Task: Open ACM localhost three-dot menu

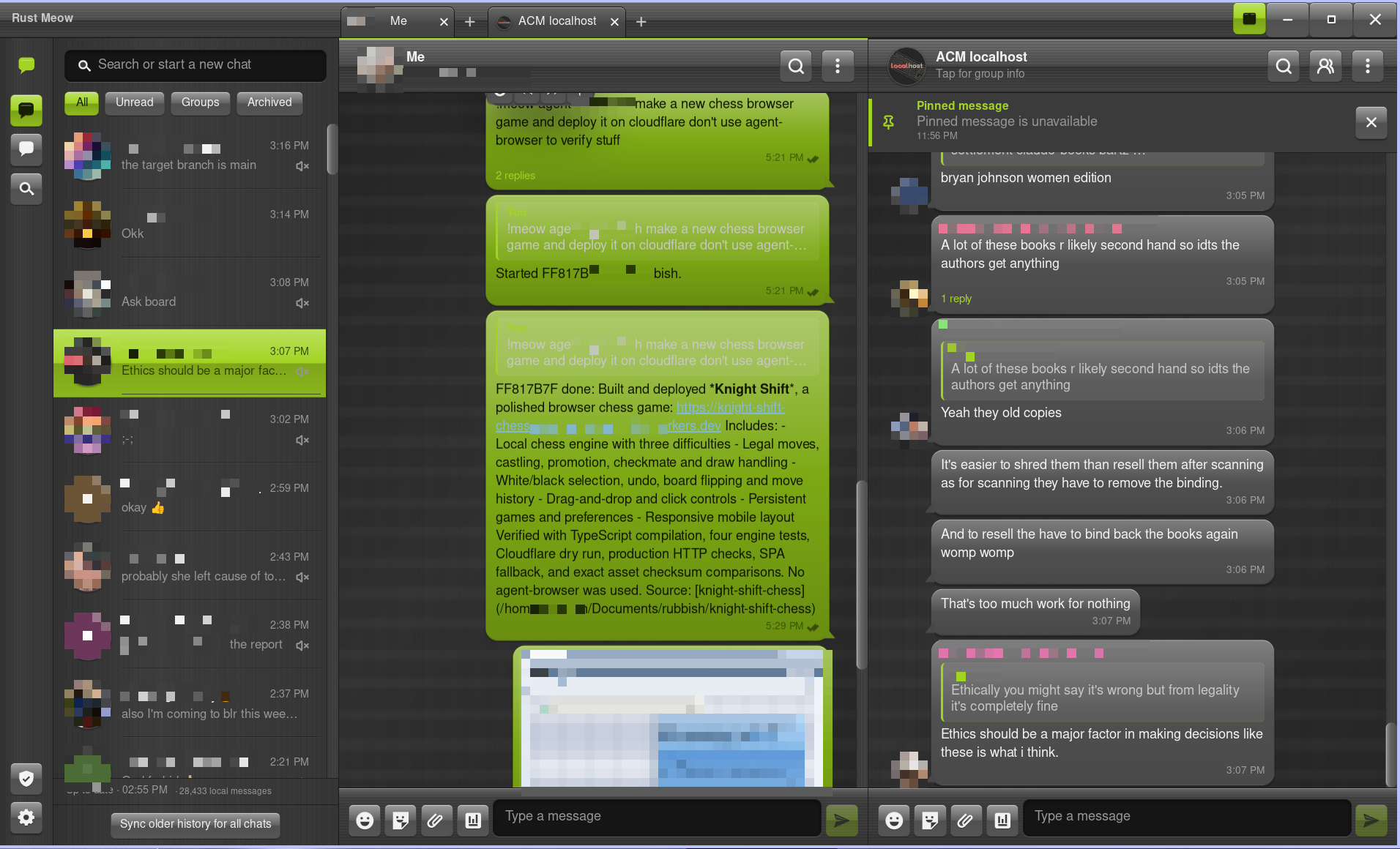Action: tap(1367, 66)
